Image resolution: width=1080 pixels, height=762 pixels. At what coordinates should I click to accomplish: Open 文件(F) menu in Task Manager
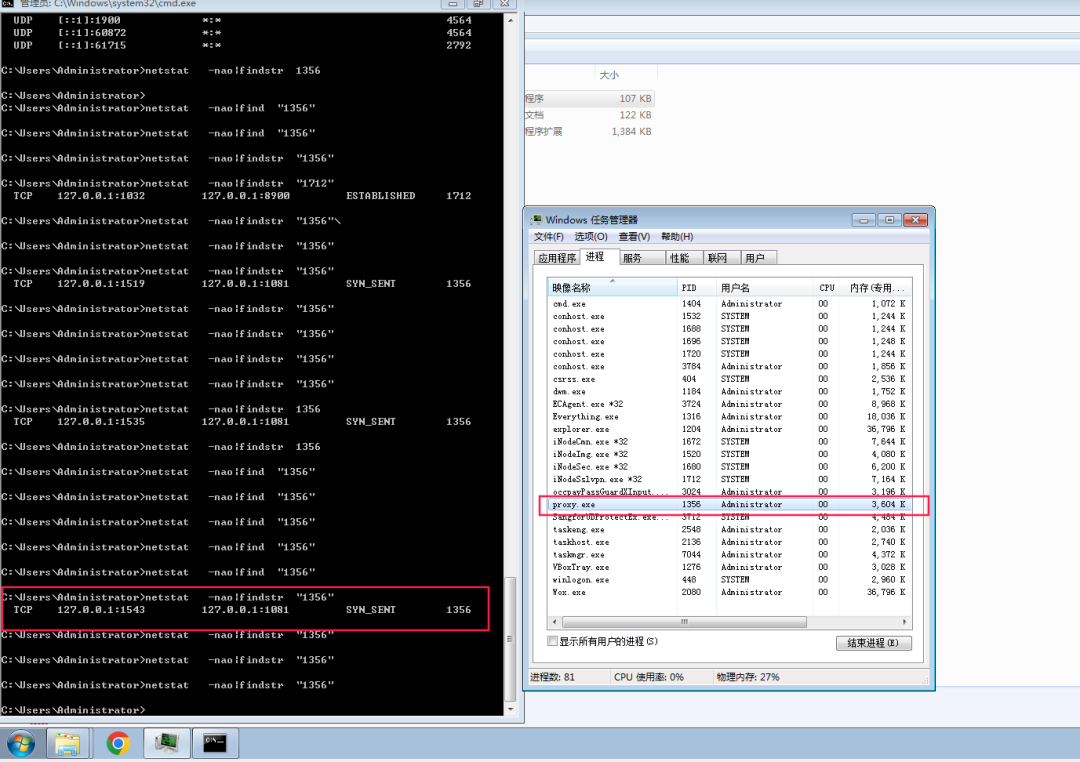pyautogui.click(x=548, y=236)
